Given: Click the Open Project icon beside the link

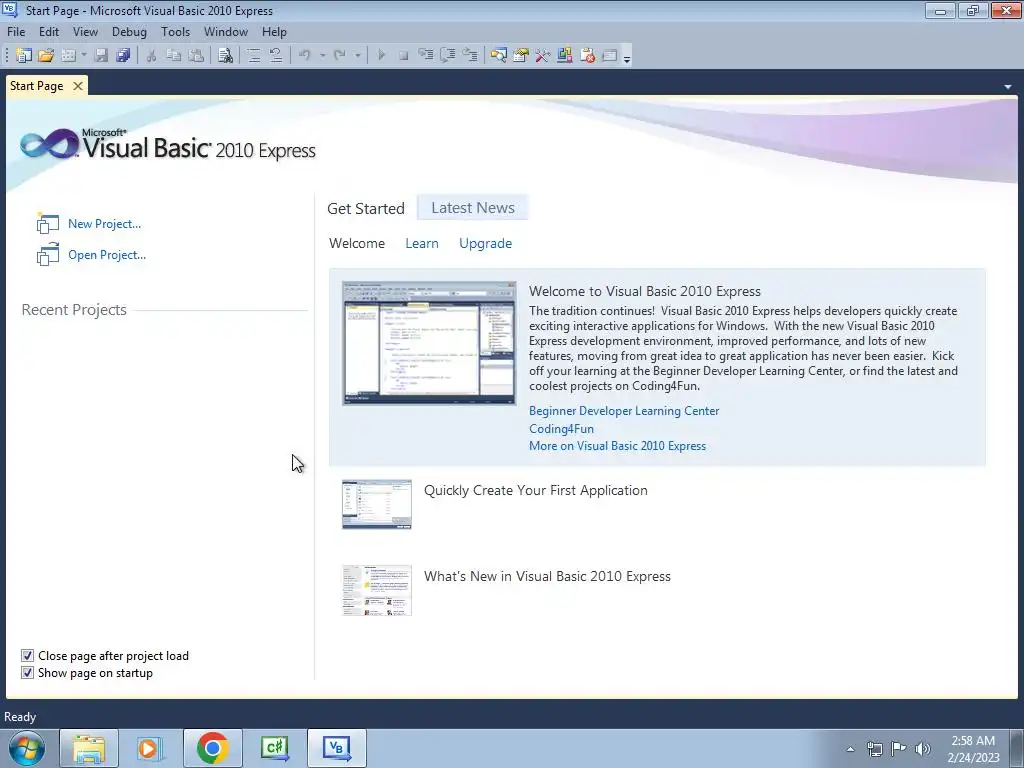Looking at the screenshot, I should click(48, 255).
